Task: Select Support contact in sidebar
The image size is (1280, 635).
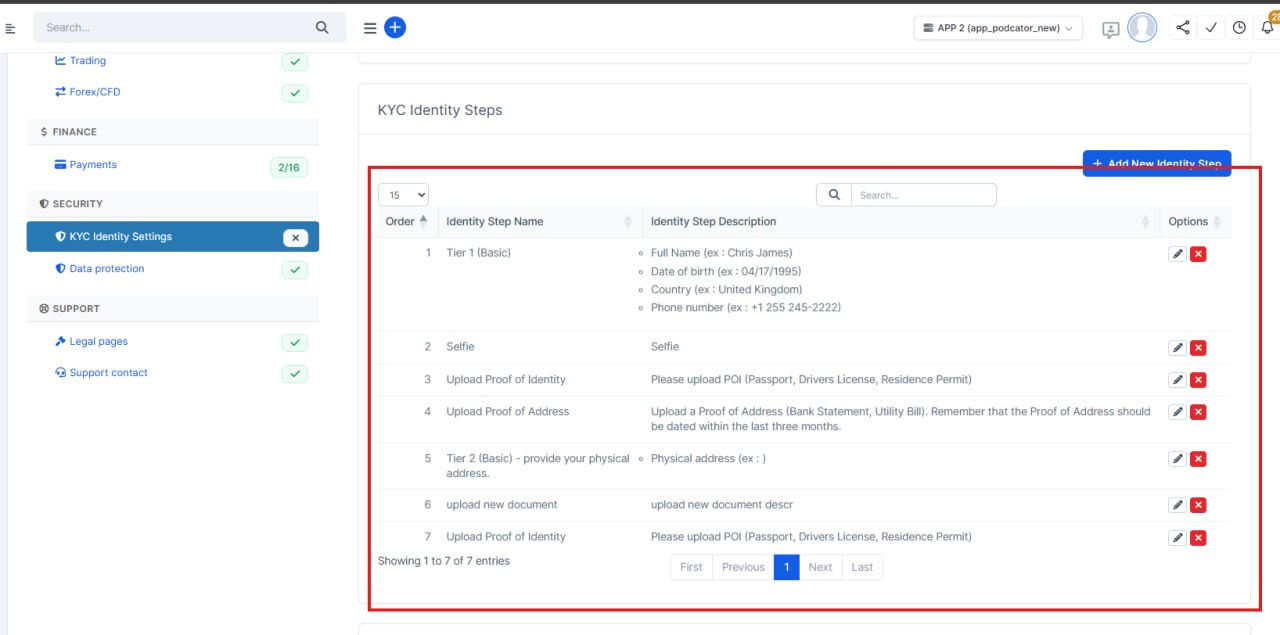Action: click(108, 373)
